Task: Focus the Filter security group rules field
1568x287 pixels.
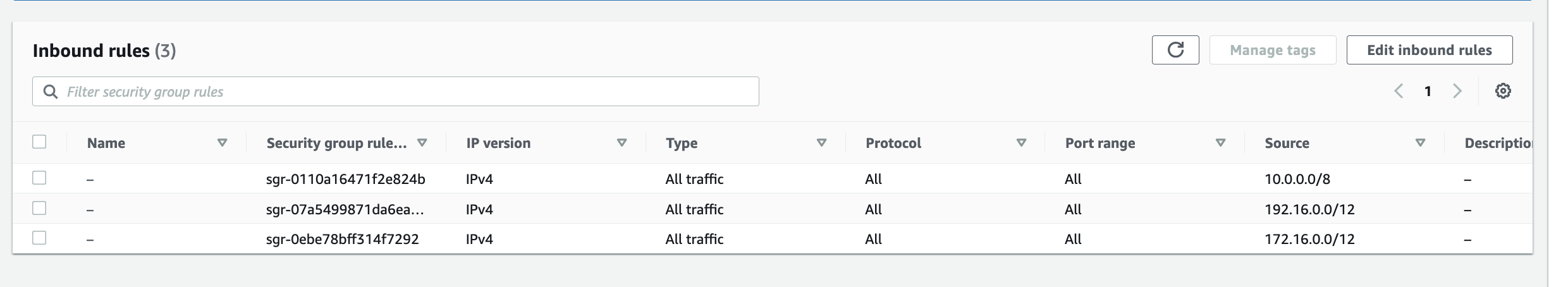Action: click(x=396, y=92)
